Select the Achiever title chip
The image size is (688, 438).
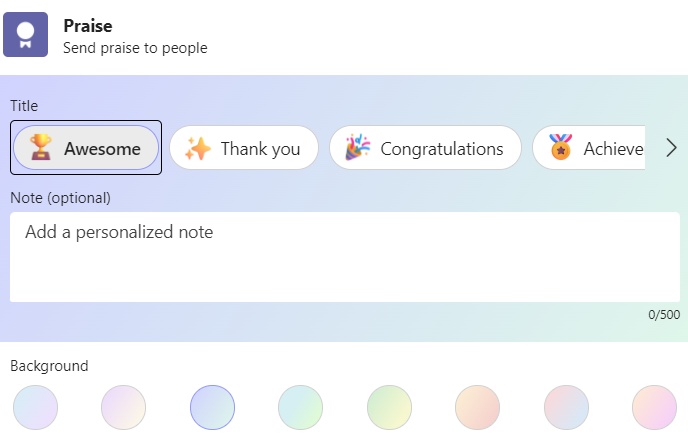[589, 148]
